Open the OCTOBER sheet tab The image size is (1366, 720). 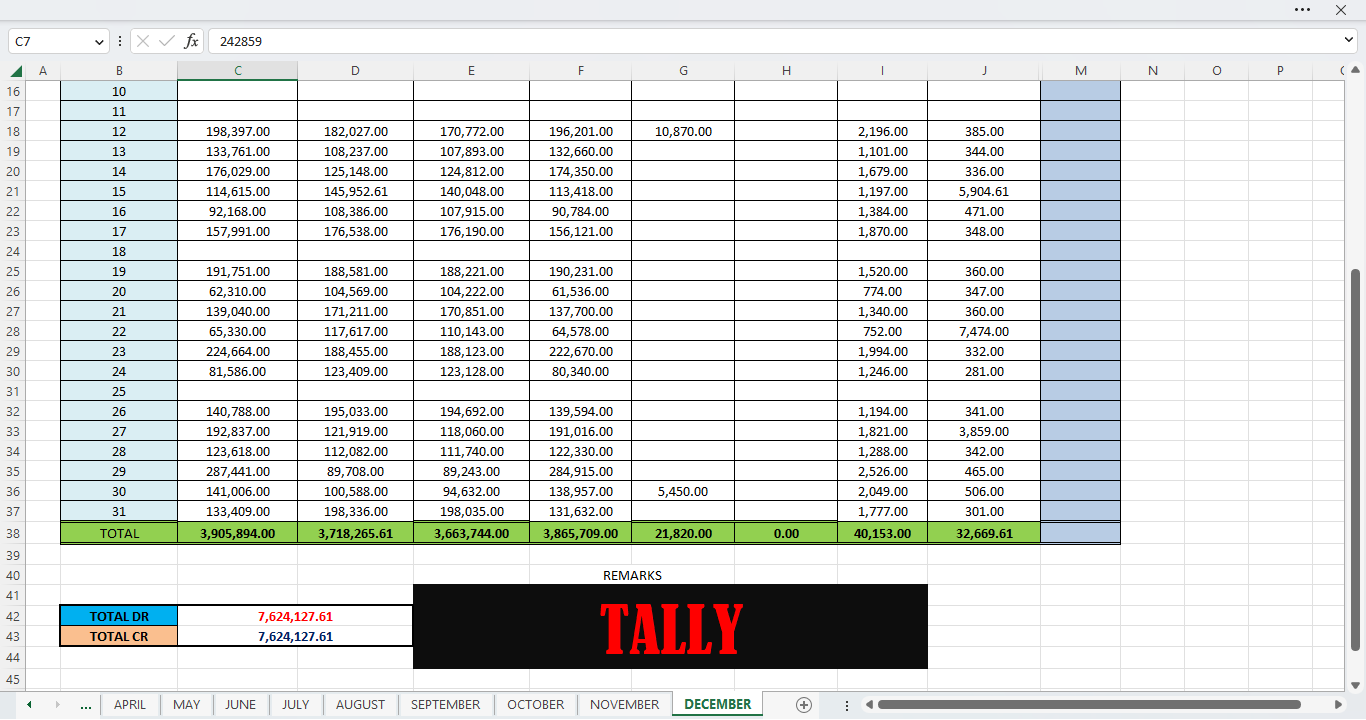click(536, 705)
